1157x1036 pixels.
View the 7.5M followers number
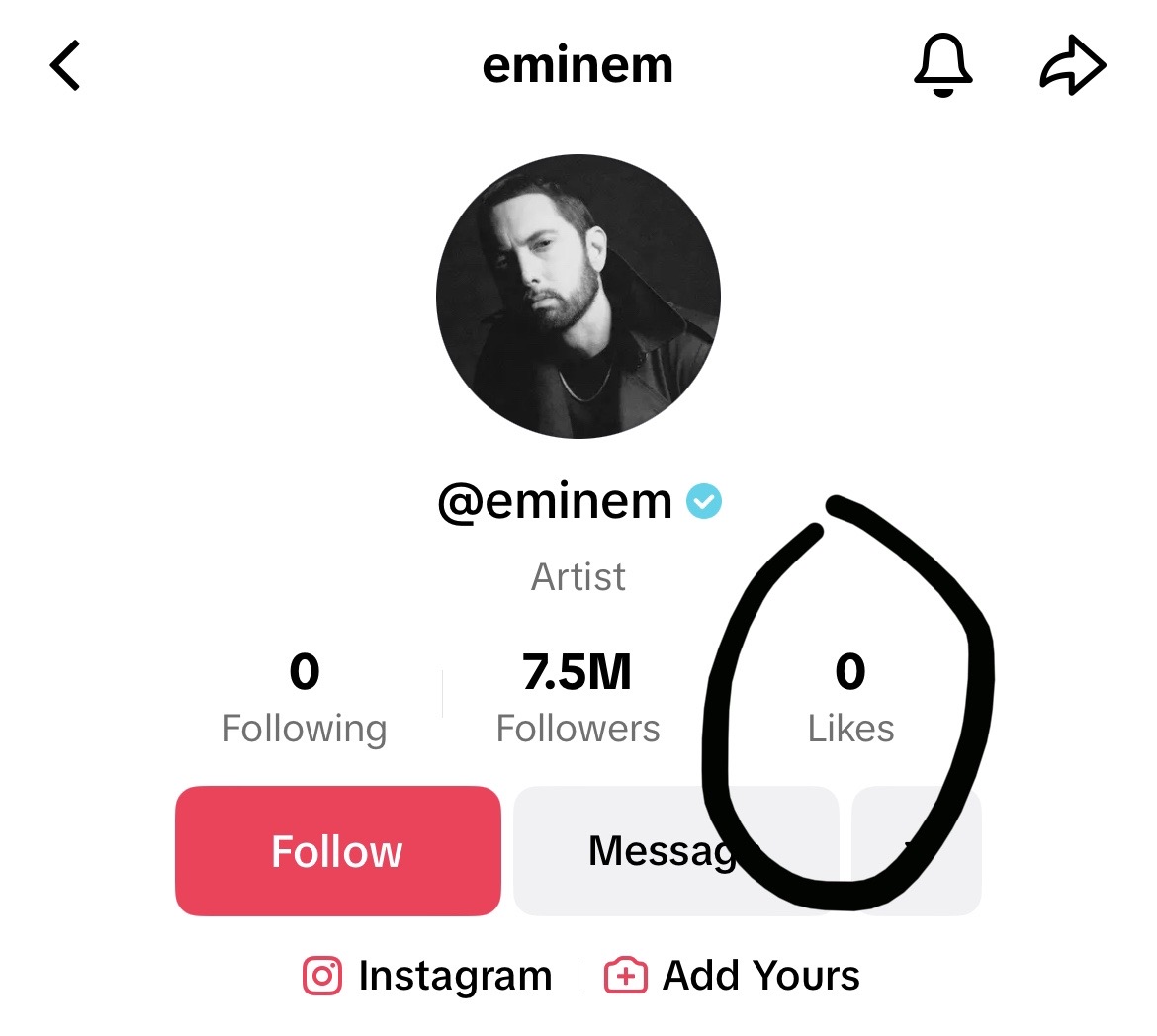pyautogui.click(x=578, y=672)
